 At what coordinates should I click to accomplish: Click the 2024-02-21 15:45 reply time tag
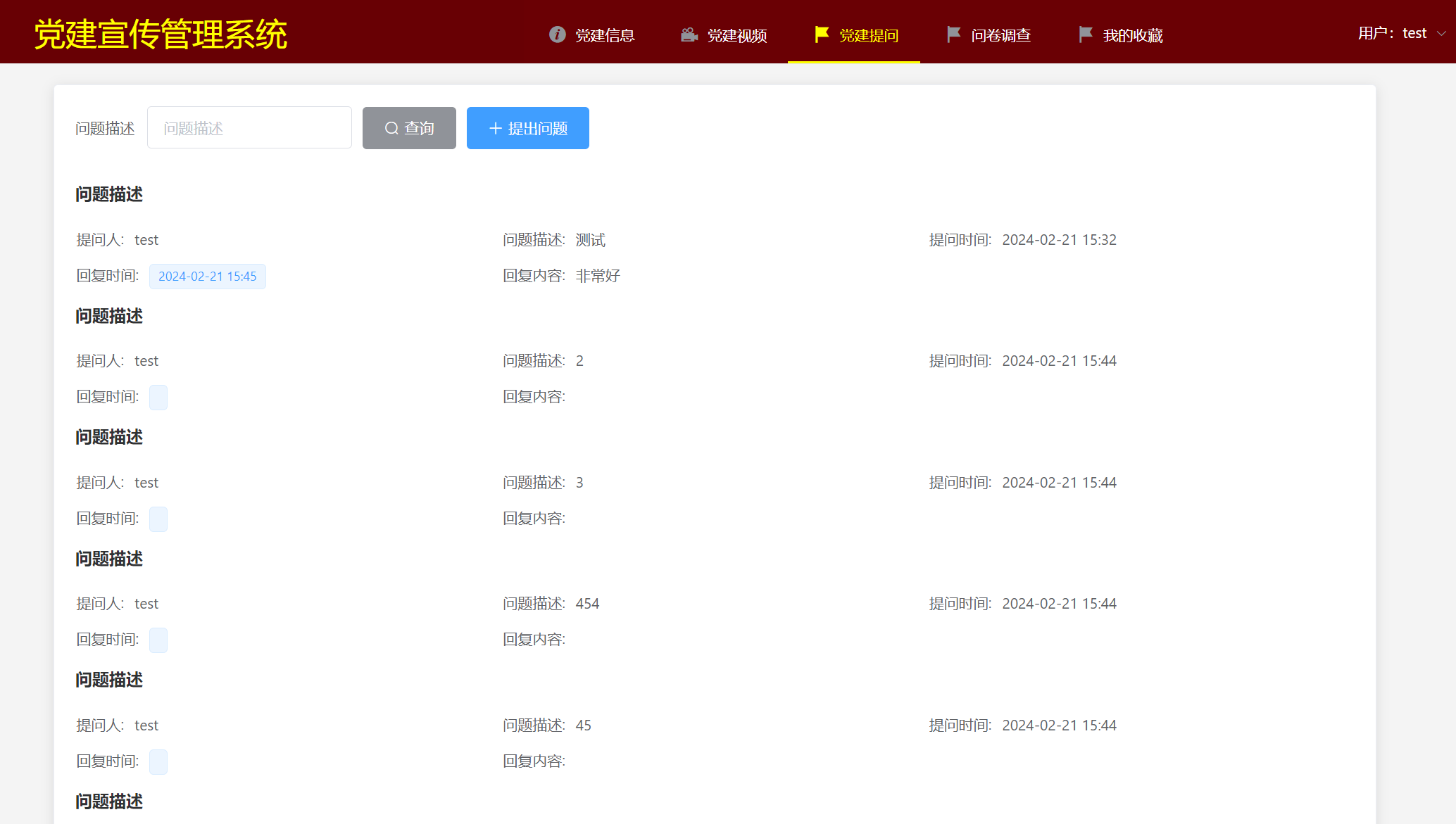(x=207, y=277)
